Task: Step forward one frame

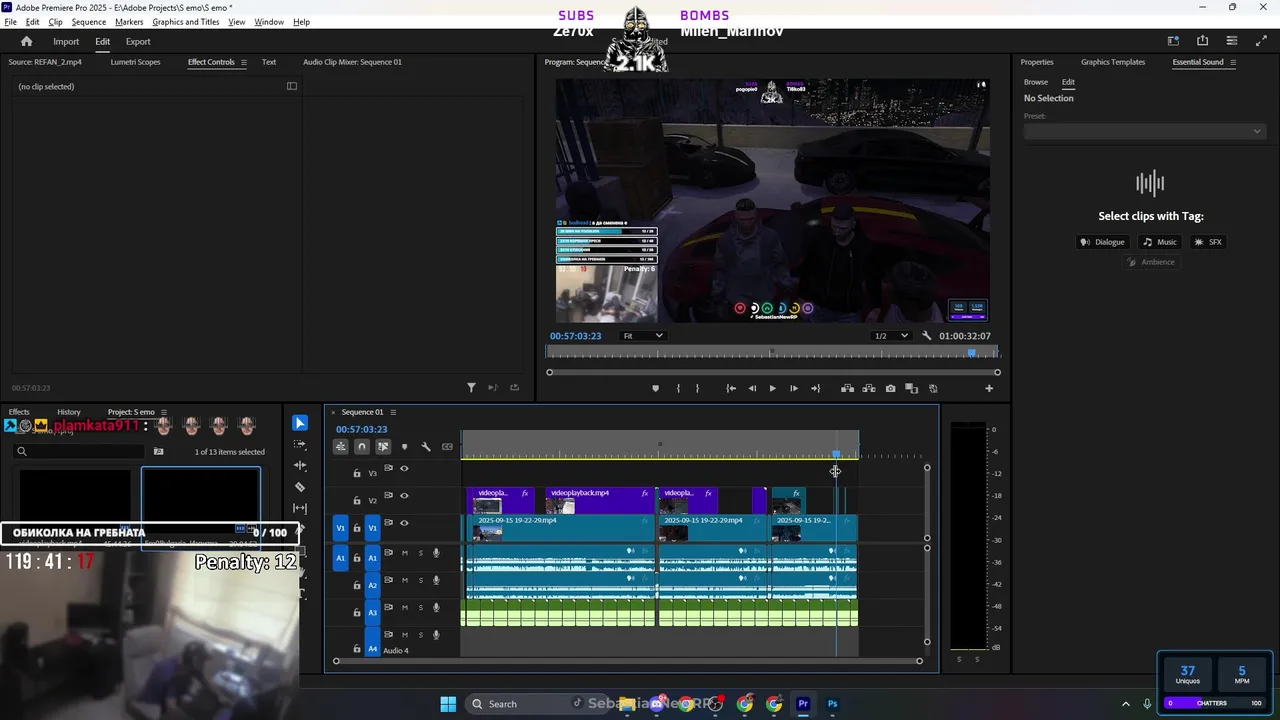Action: pos(794,388)
